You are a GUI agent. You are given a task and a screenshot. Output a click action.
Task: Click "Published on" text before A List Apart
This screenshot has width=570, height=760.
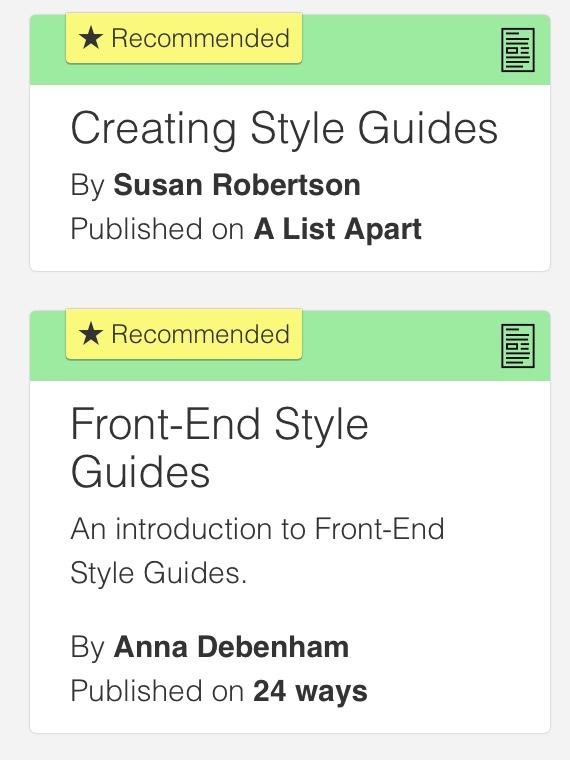click(157, 229)
